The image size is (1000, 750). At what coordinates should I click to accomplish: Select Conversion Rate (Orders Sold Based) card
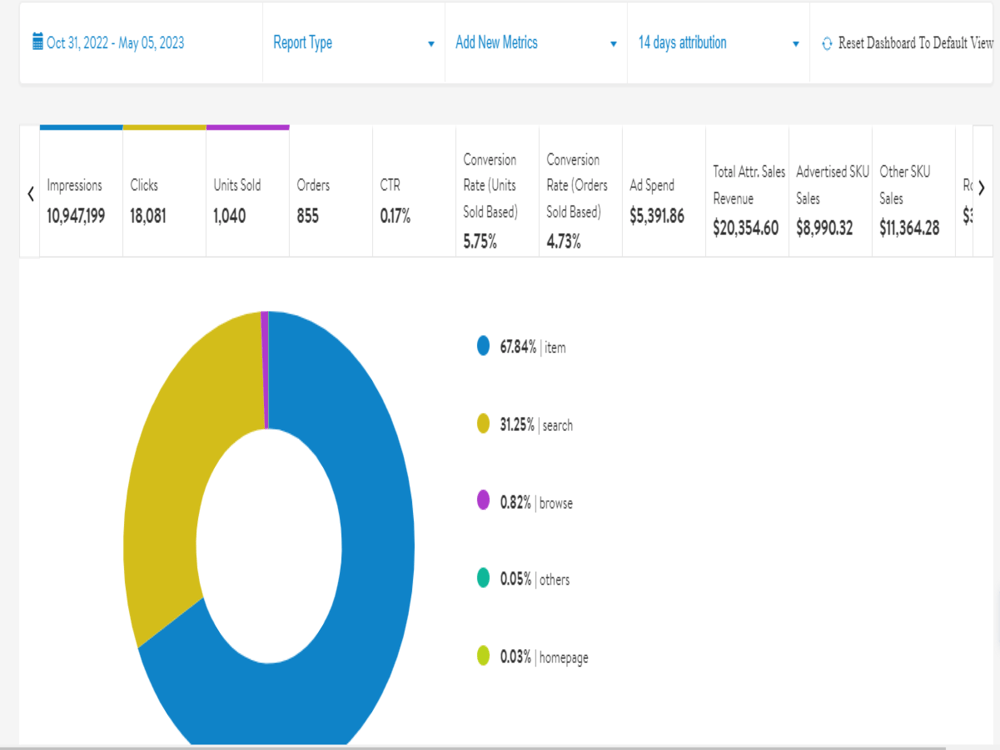[x=581, y=191]
